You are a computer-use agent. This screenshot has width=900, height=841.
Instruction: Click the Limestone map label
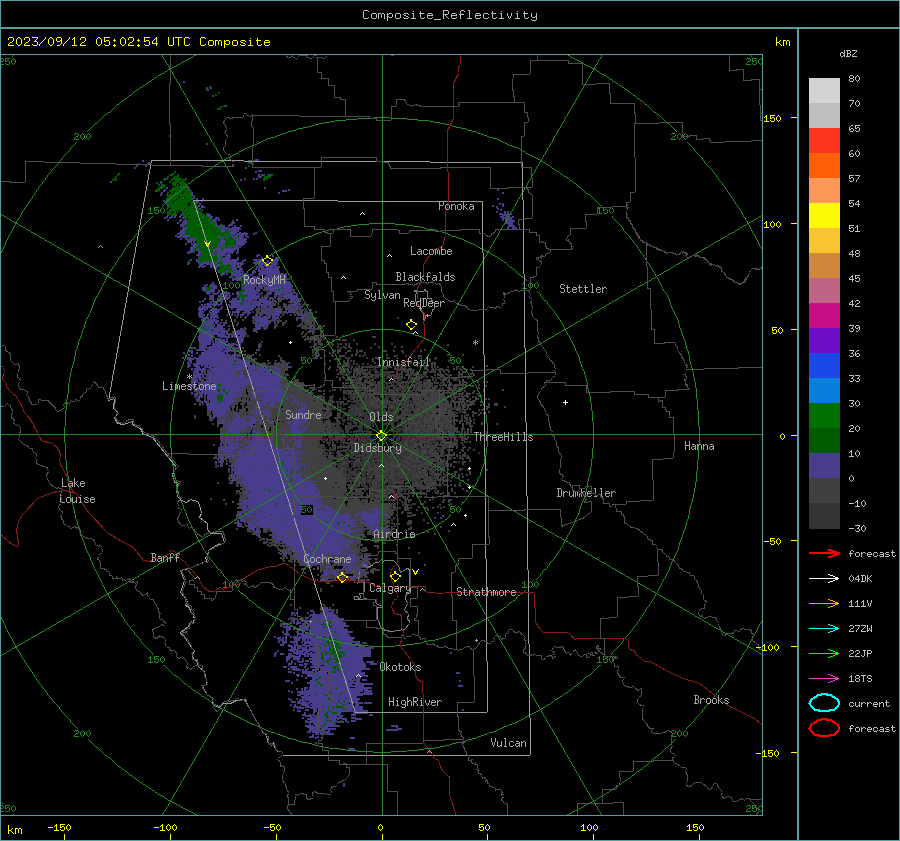click(189, 386)
